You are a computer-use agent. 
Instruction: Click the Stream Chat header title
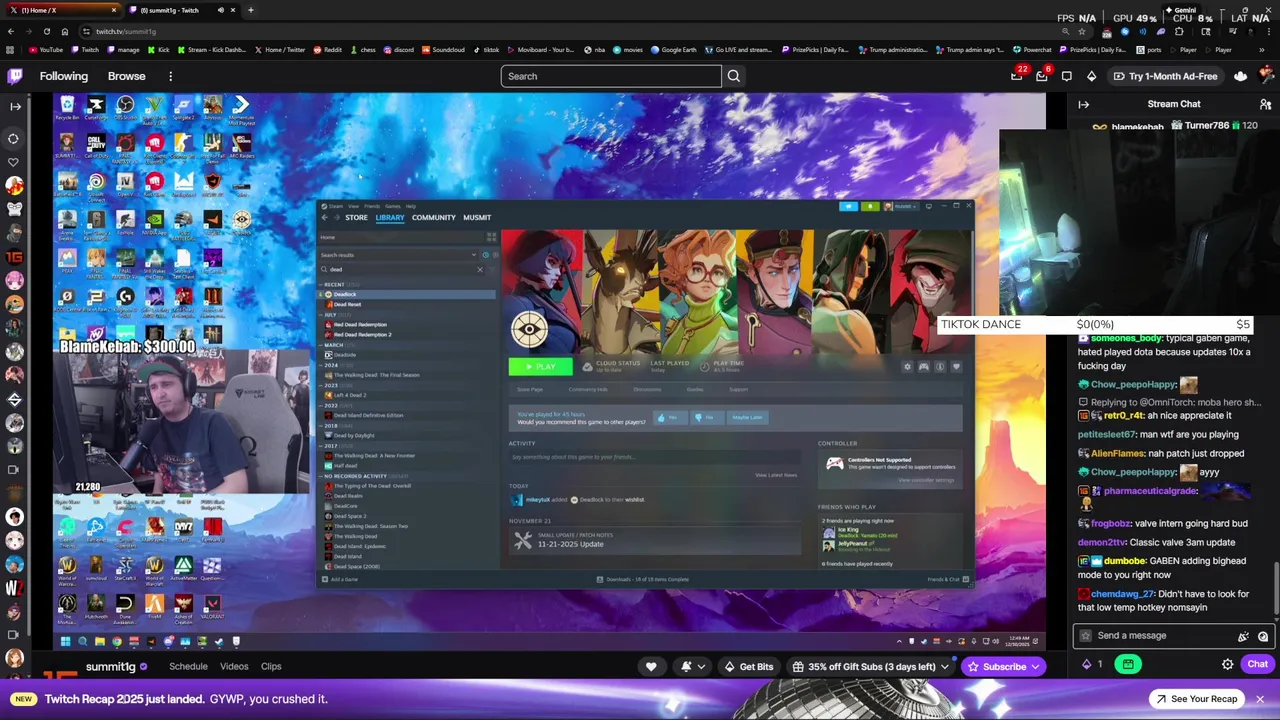[1174, 104]
